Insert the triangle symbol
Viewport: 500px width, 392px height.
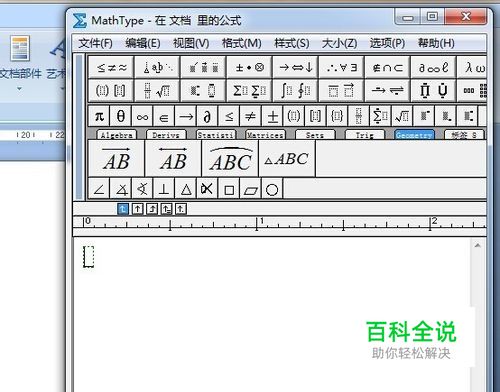coord(186,189)
